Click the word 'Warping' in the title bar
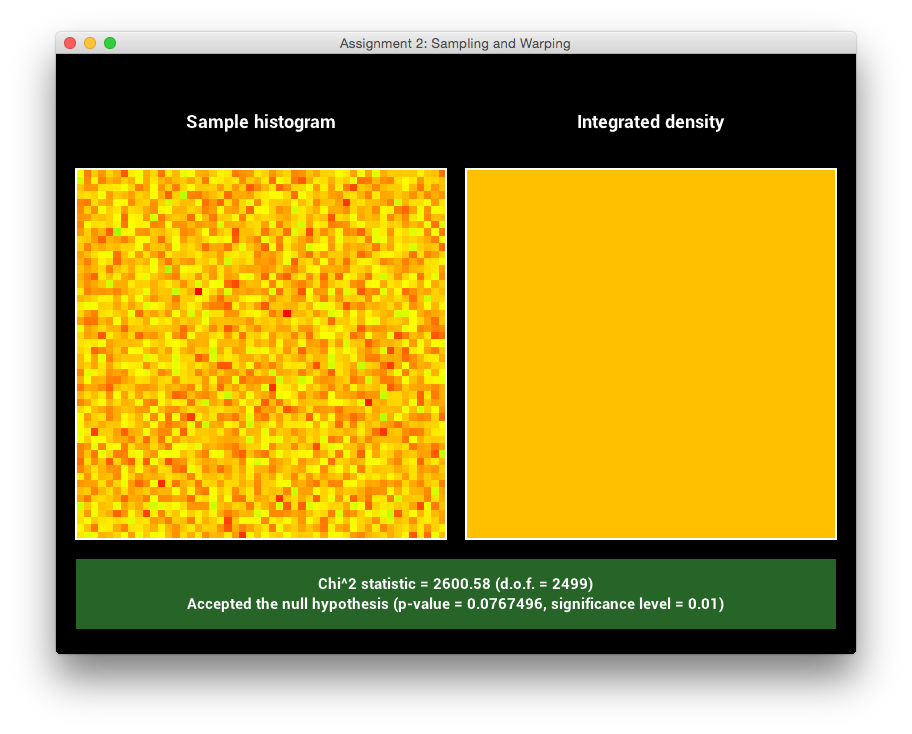Viewport: 912px width, 734px height. (546, 44)
